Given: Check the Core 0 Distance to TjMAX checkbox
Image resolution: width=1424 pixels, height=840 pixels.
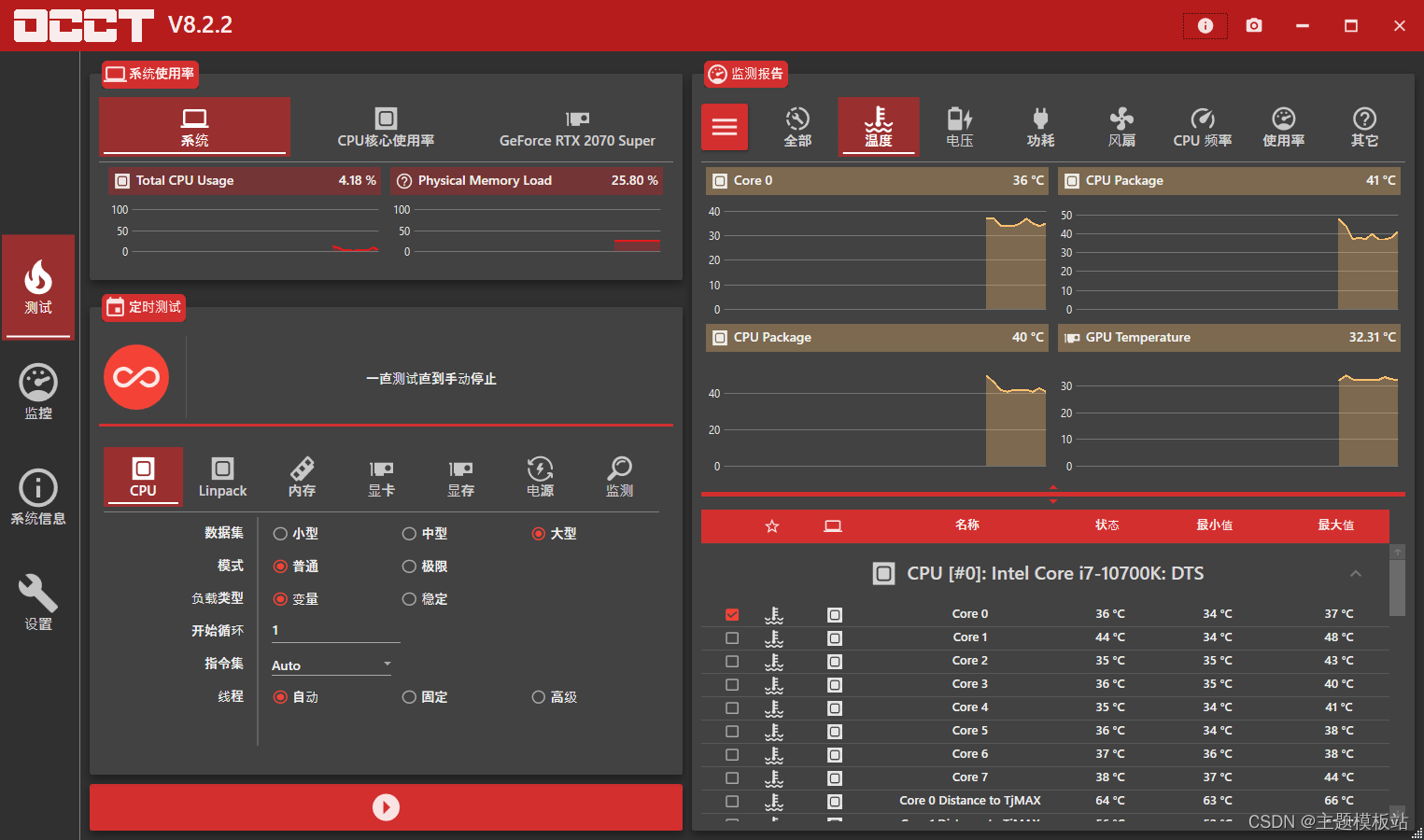Looking at the screenshot, I should 732,802.
